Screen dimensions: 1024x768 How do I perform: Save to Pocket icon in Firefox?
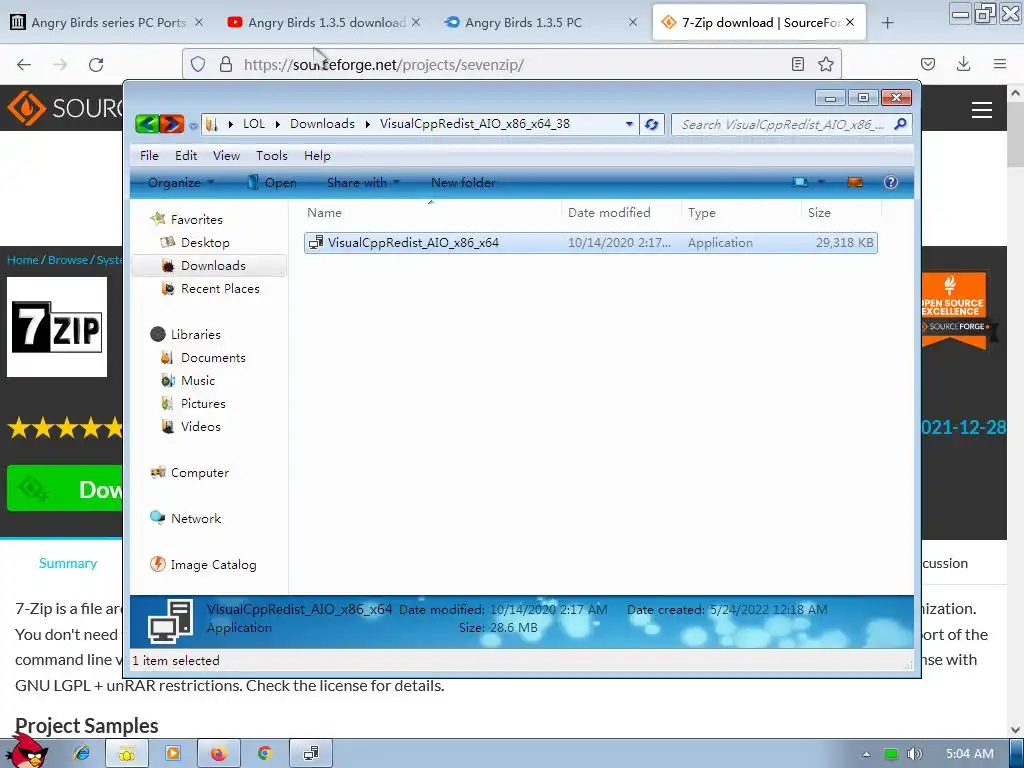927,64
